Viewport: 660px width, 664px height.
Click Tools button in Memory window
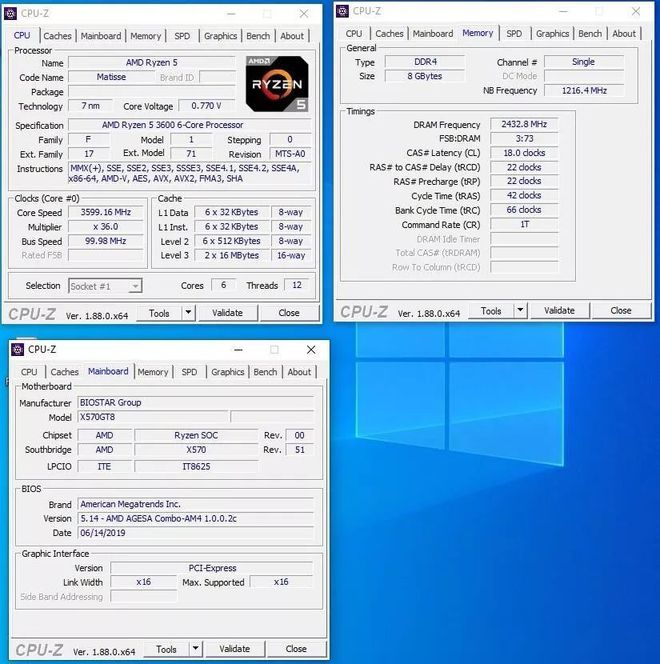point(491,310)
